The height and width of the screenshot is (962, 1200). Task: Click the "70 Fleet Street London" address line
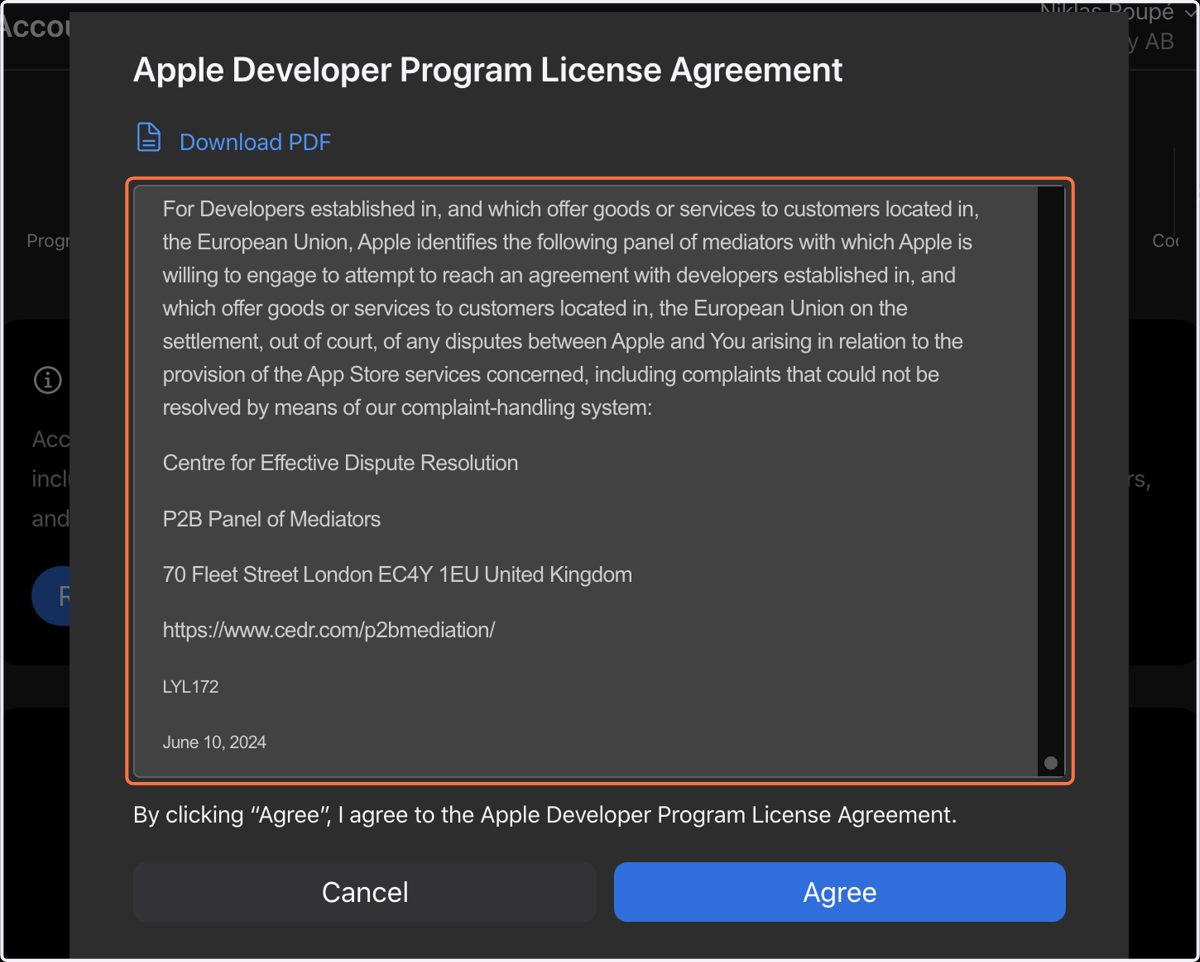click(397, 575)
